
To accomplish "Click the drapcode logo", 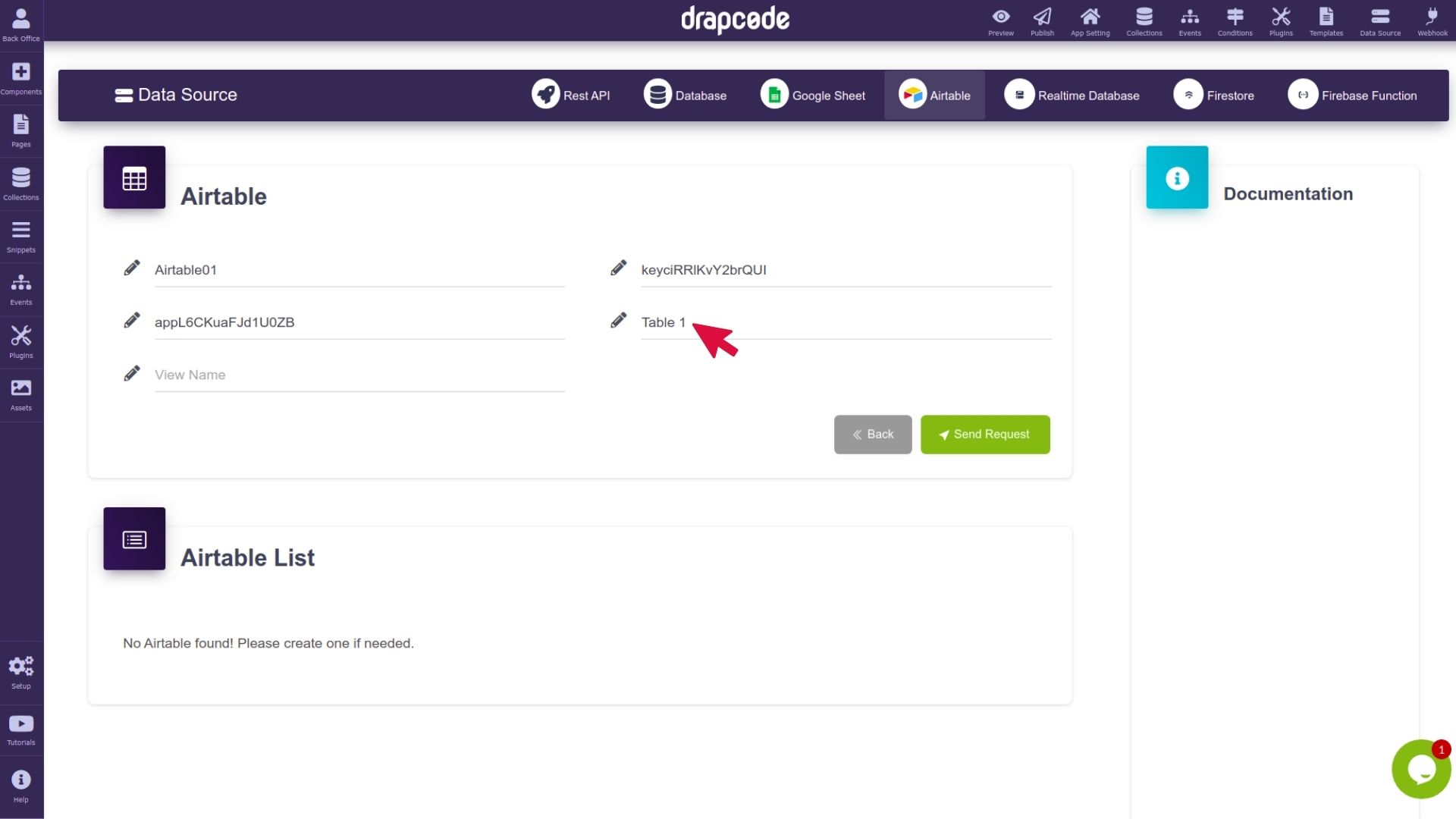I will (x=735, y=20).
